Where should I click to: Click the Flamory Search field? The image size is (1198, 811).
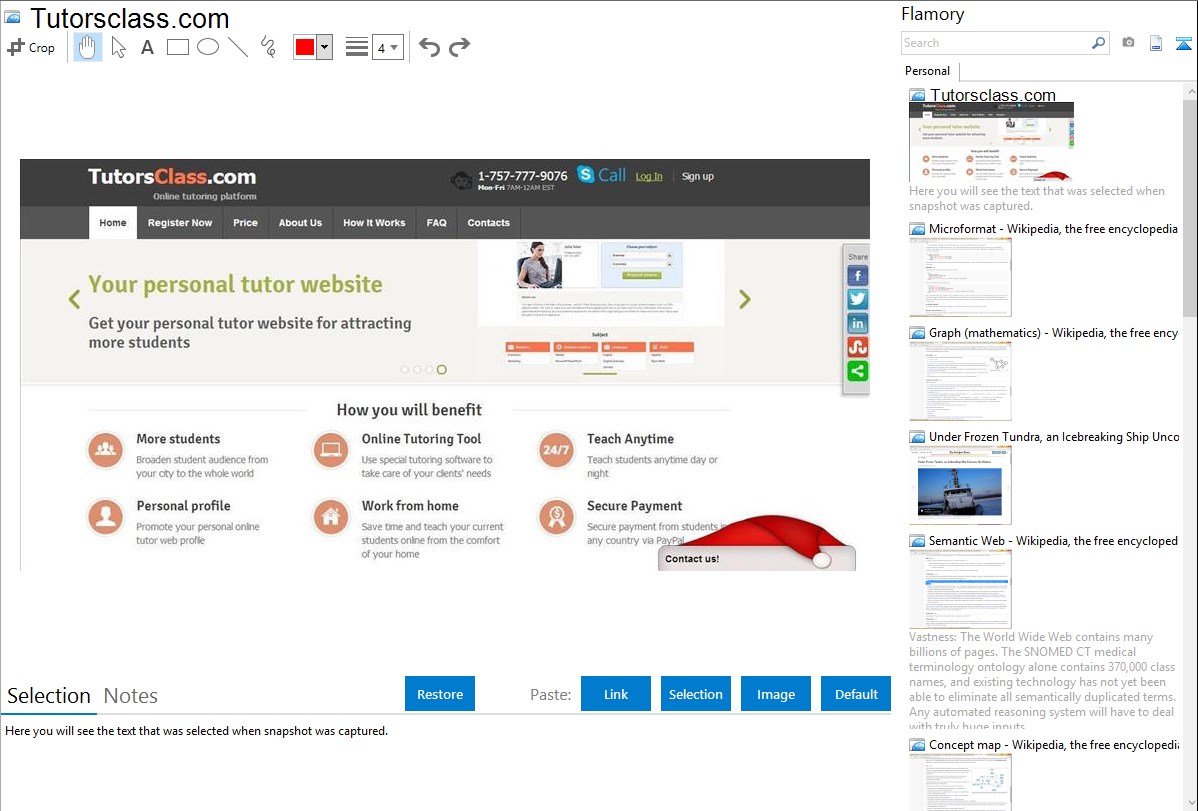(x=996, y=43)
